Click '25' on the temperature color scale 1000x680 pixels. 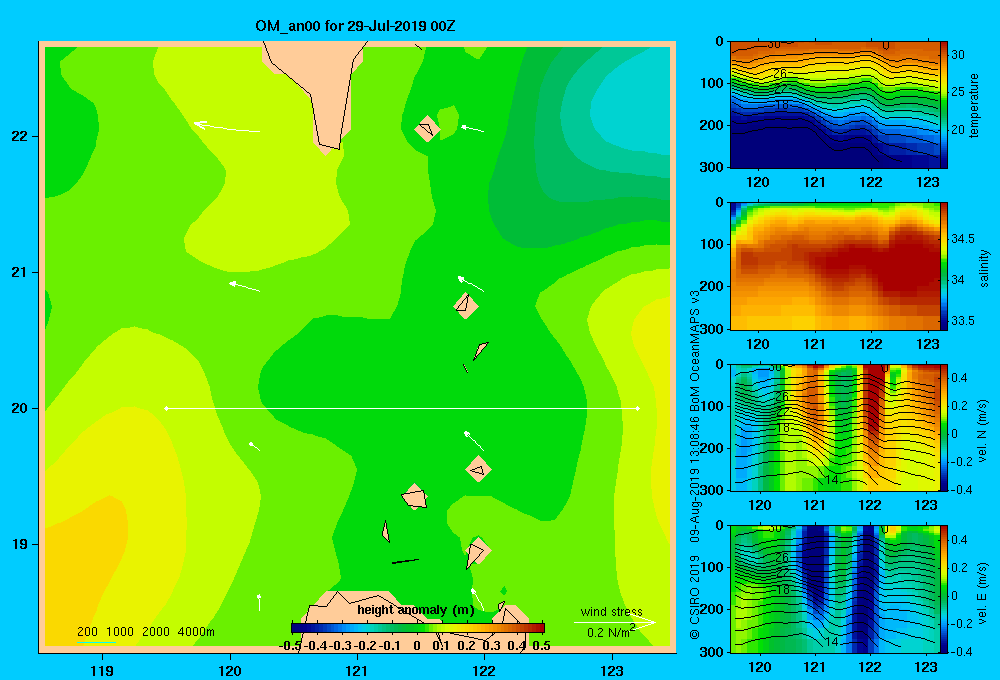click(958, 92)
